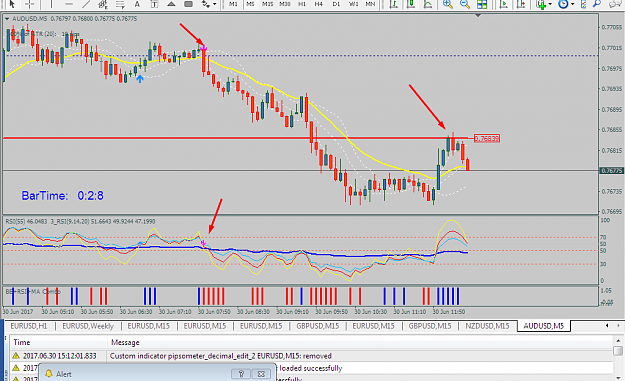Click the 0.76839 red price label
625x381 pixels.
pos(487,138)
